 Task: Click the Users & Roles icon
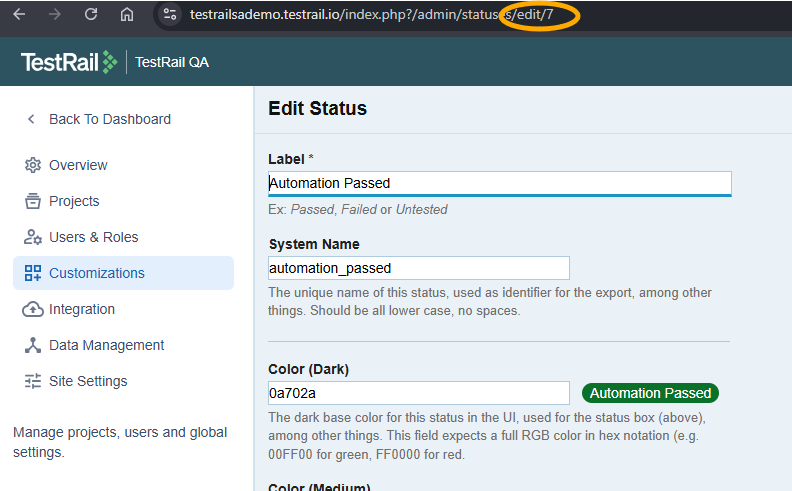32,237
